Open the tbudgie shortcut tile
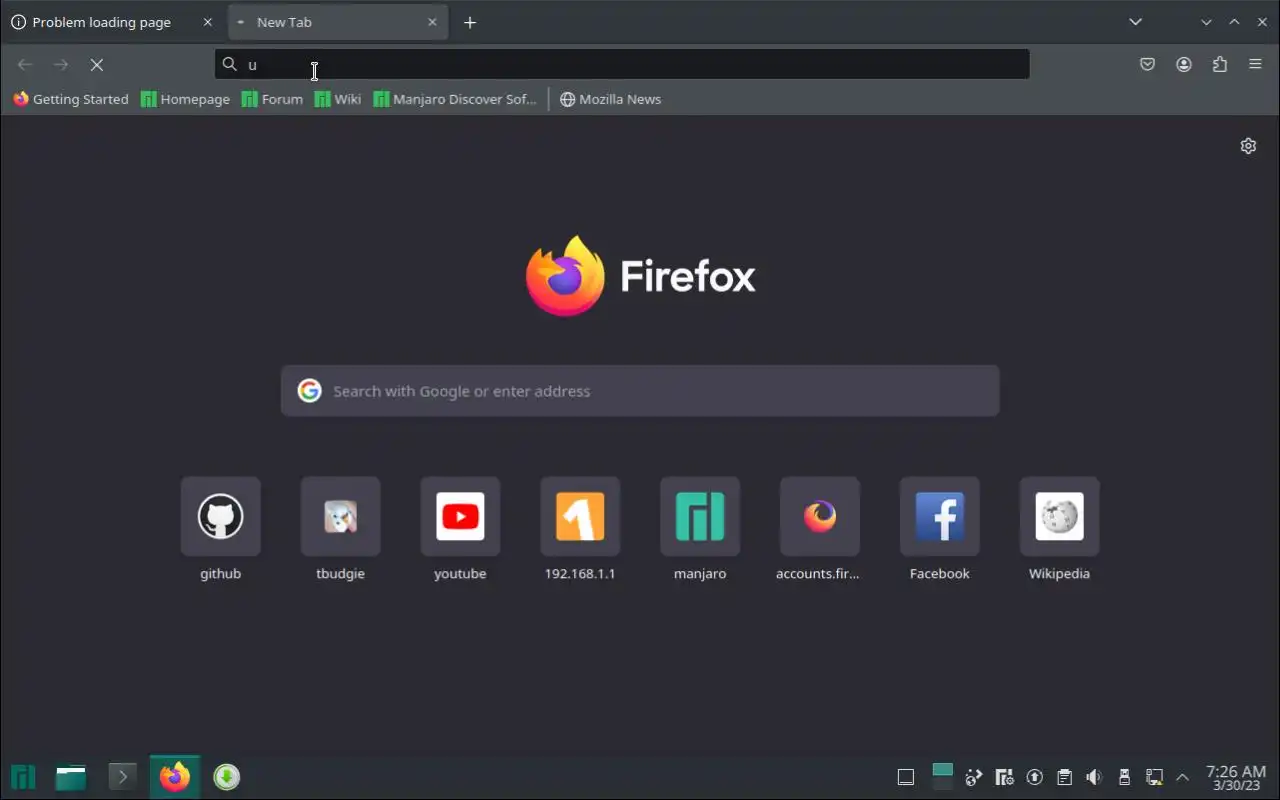Screen dimensions: 1280x800 pyautogui.click(x=340, y=530)
